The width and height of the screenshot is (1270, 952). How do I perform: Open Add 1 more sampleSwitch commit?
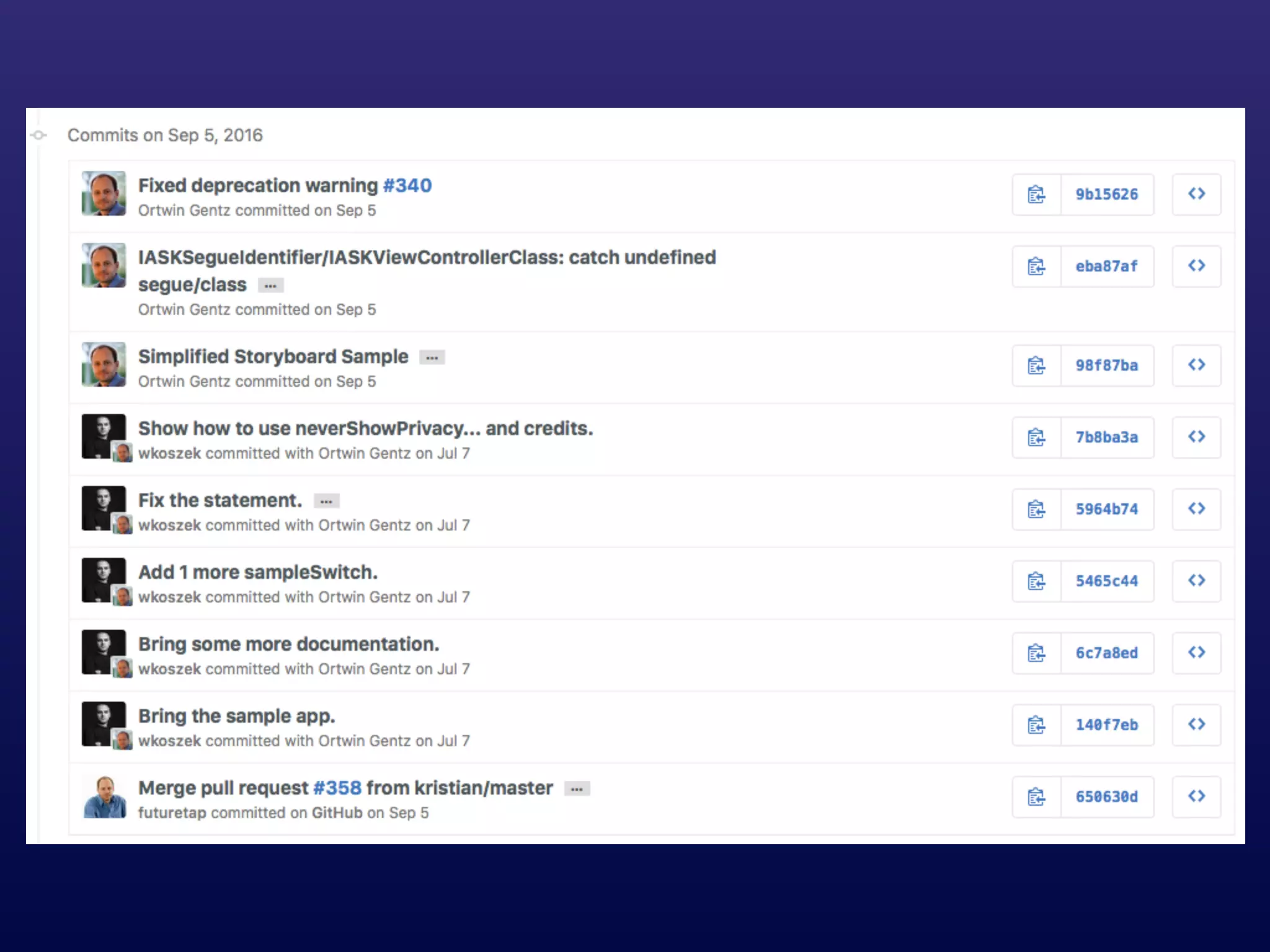257,572
